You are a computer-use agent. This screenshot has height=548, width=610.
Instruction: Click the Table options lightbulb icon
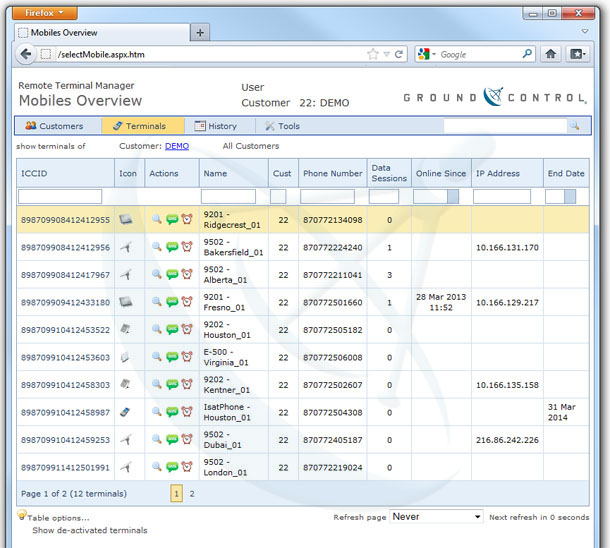coord(22,515)
